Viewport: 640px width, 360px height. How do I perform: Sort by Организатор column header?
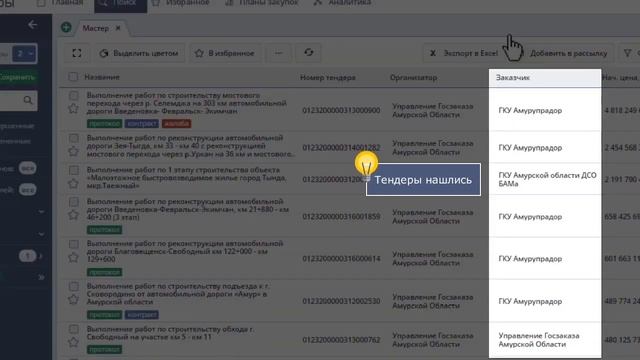point(413,77)
